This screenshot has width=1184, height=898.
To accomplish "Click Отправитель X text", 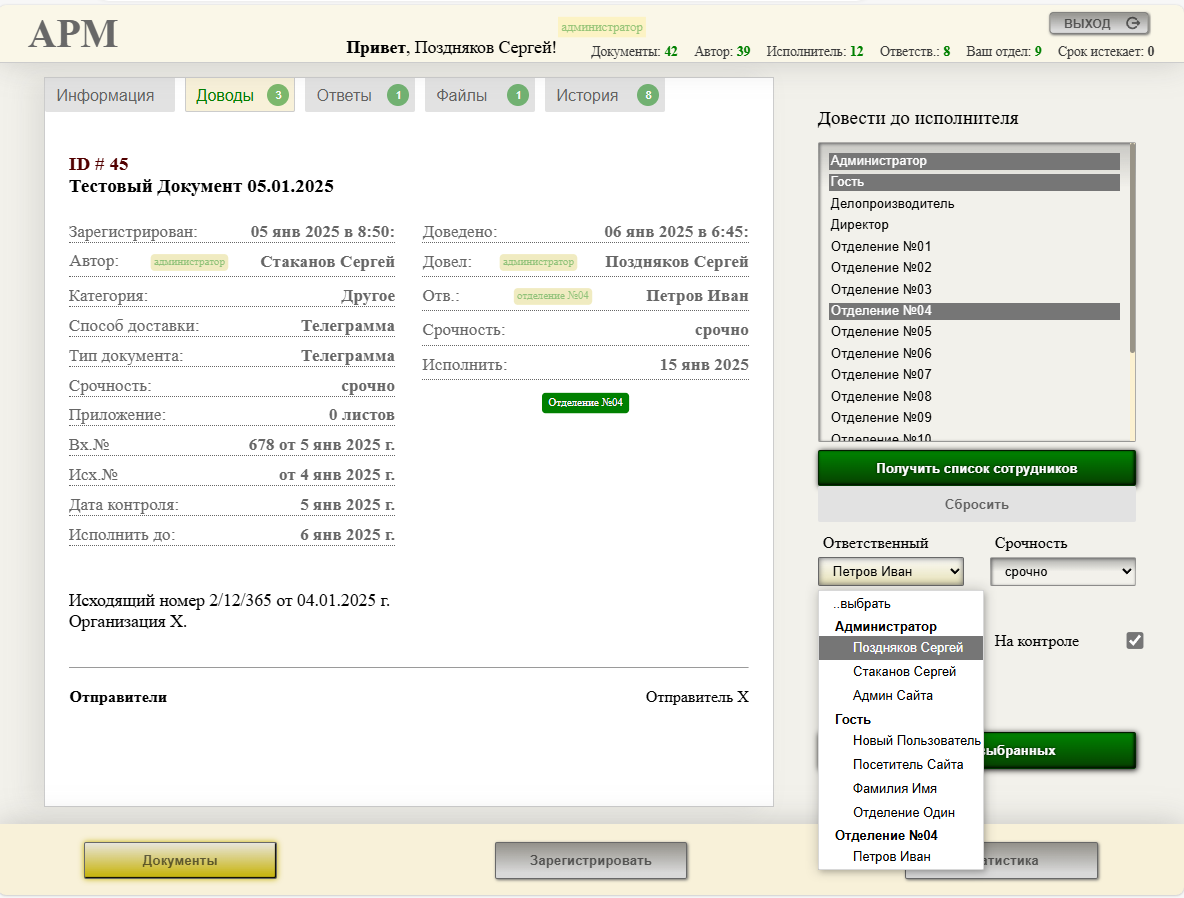I will click(x=697, y=697).
